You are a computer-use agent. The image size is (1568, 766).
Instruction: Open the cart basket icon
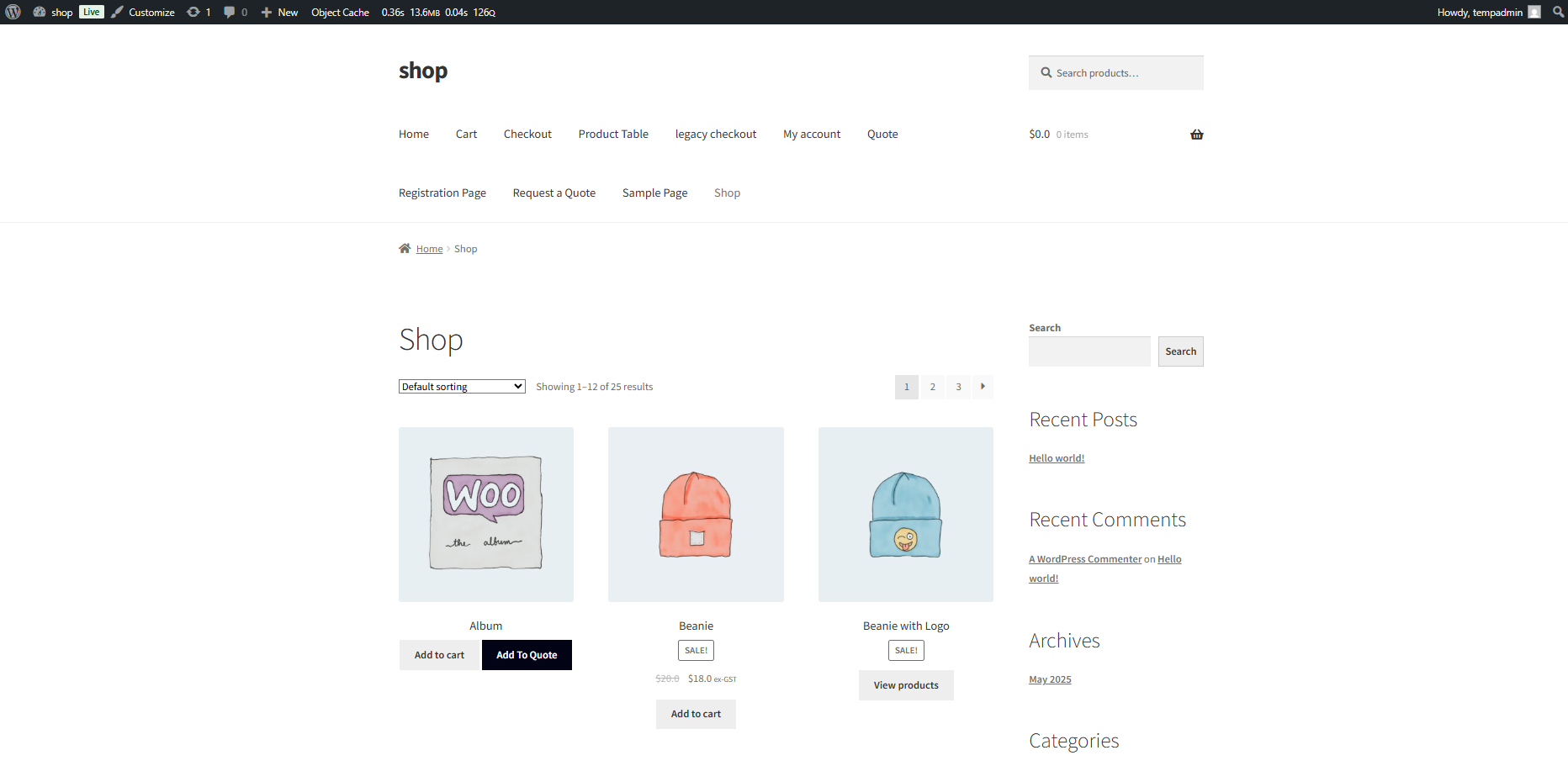(x=1196, y=135)
